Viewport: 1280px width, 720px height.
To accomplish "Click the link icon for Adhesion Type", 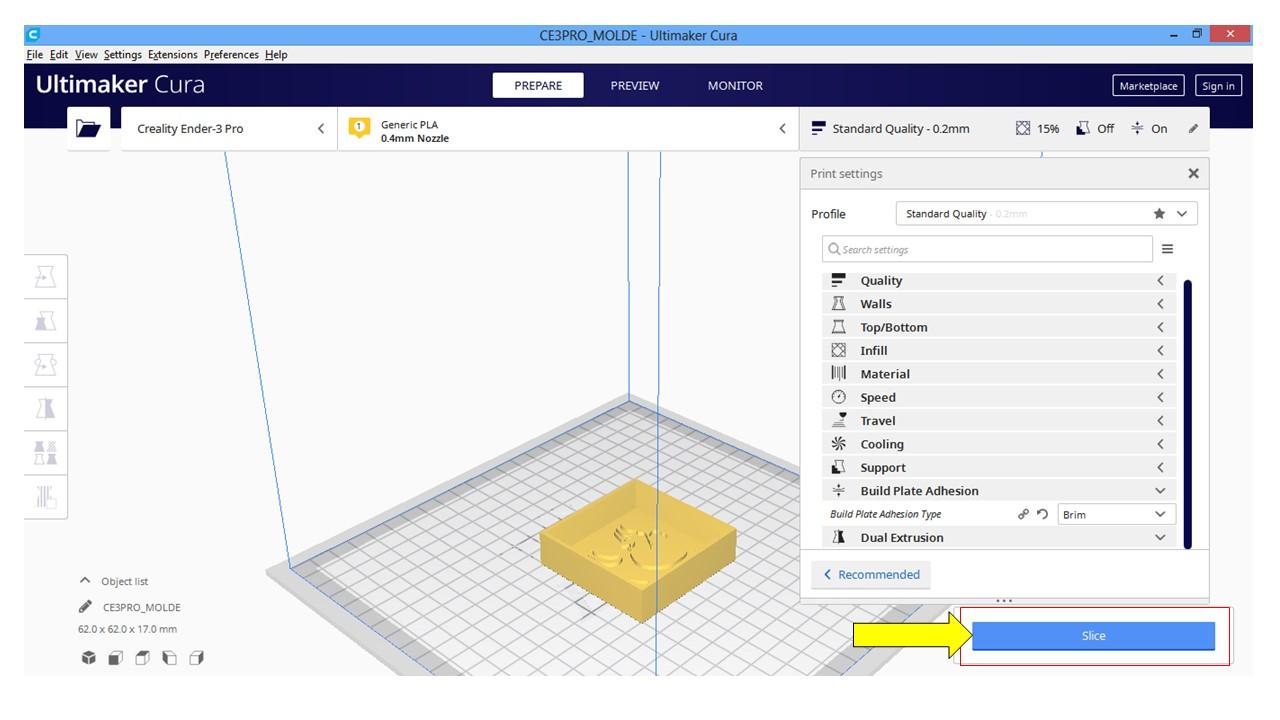I will coord(1023,514).
